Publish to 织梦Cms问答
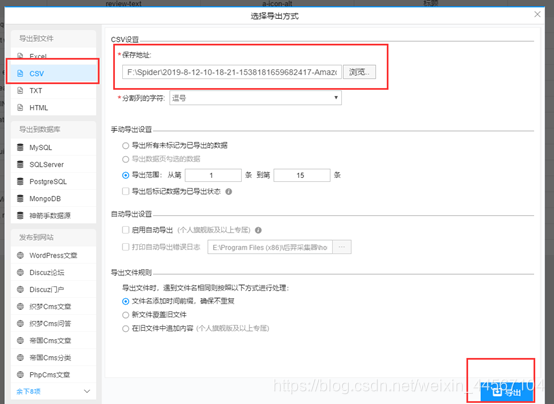 click(x=53, y=323)
